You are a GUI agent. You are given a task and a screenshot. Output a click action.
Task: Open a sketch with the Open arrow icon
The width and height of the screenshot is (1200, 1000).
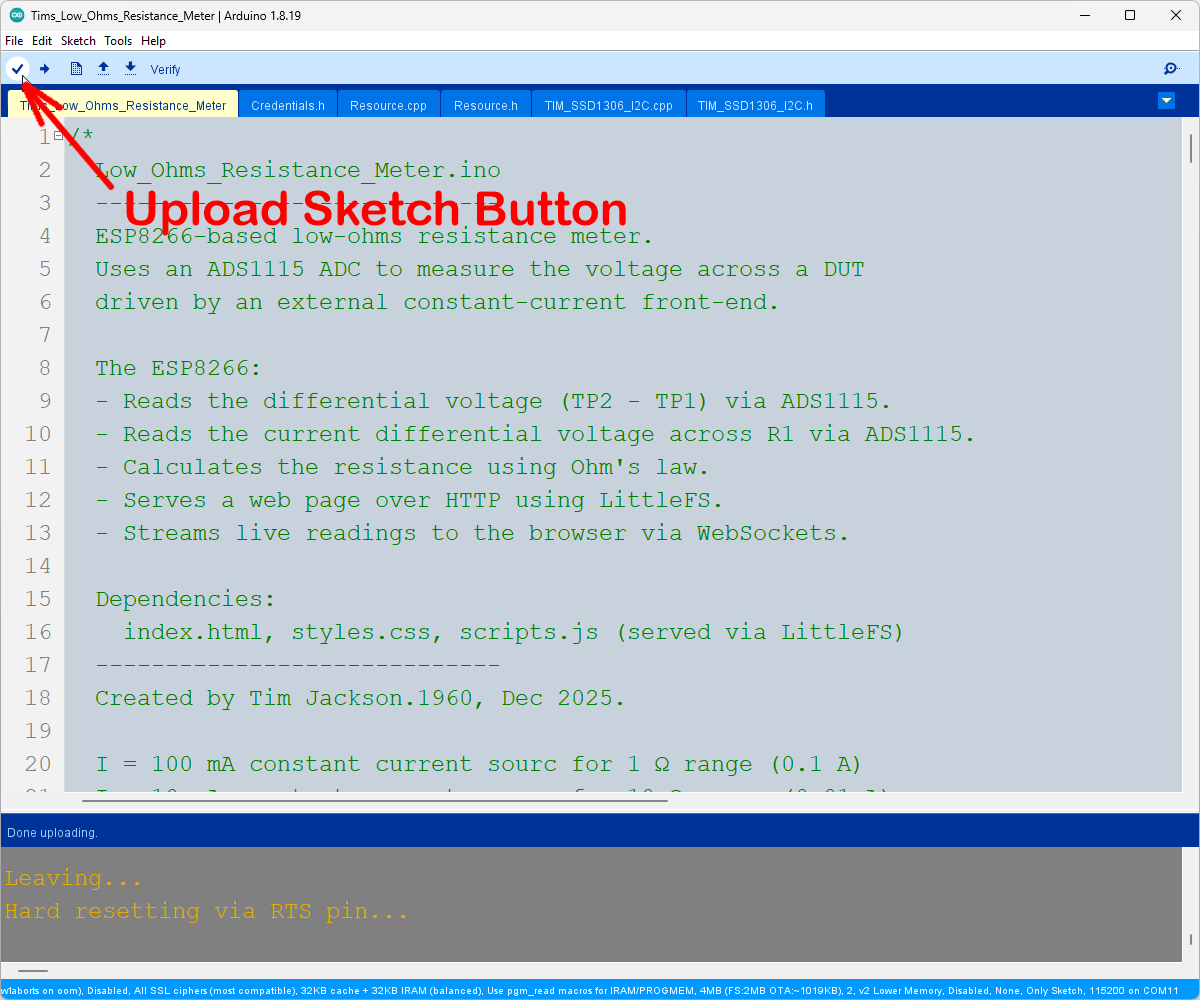(103, 68)
